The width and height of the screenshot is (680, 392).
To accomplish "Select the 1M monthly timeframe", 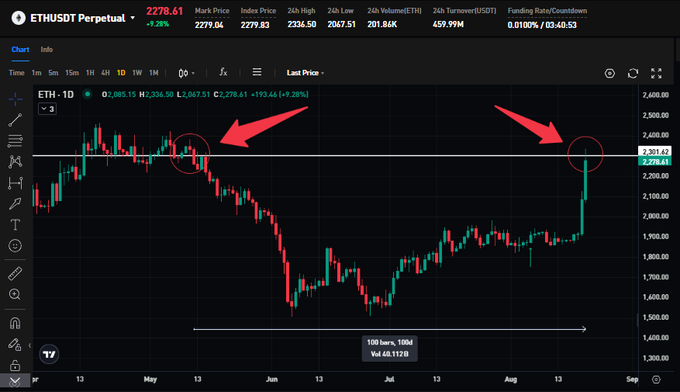I will tap(154, 73).
